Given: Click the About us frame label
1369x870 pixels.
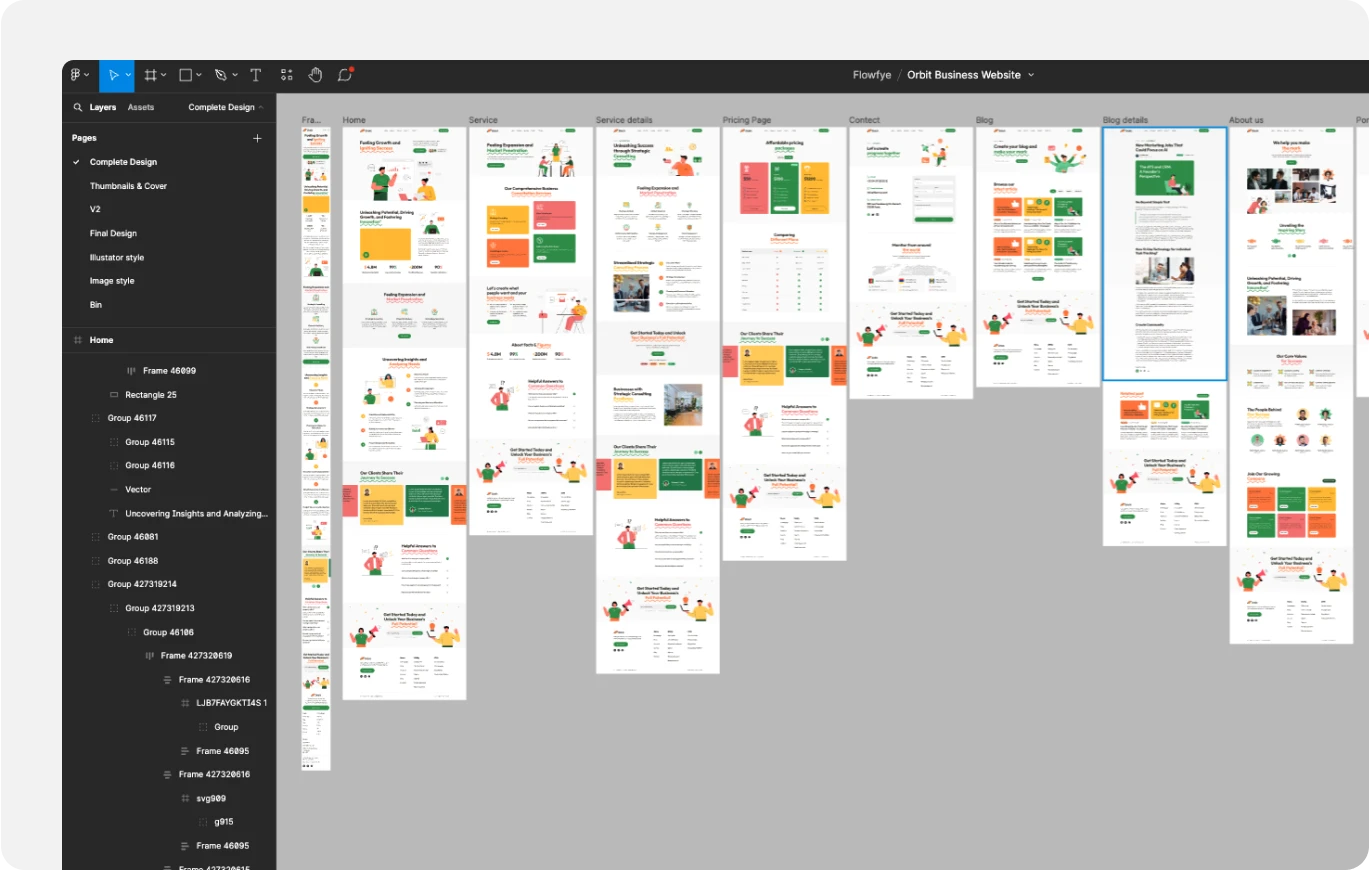Looking at the screenshot, I should click(x=1246, y=120).
